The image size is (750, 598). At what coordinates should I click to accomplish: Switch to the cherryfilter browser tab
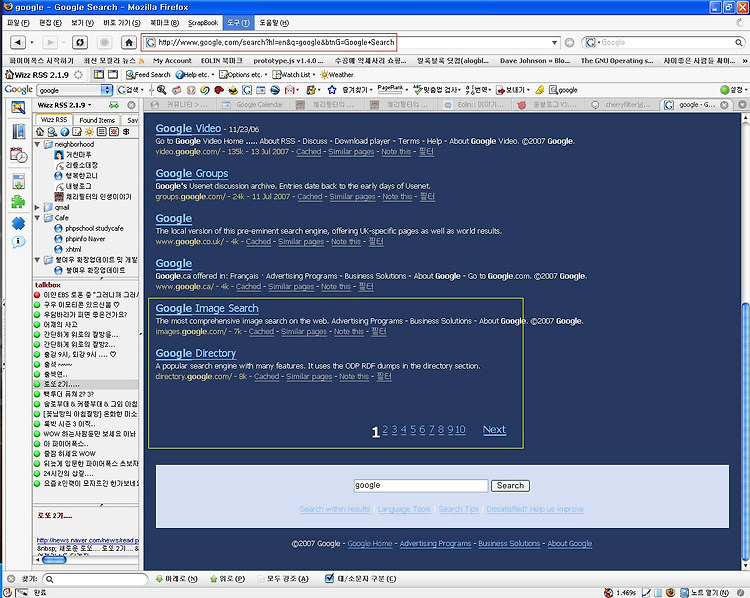[x=621, y=104]
